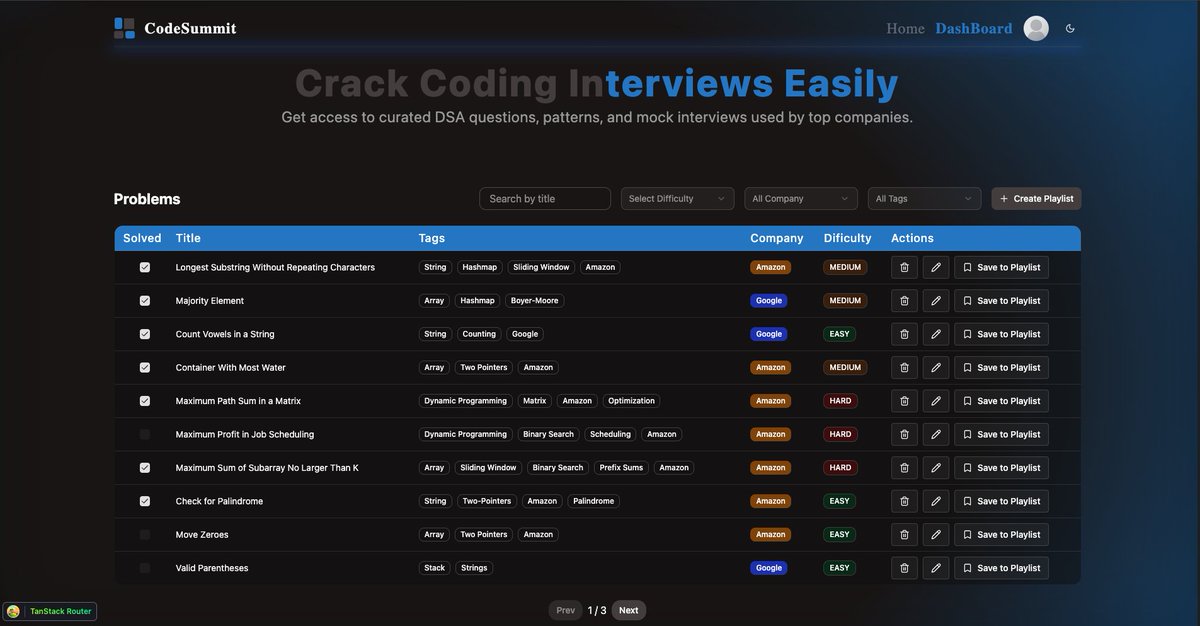
Task: Mark Maximum Profit in Job Scheduling as solved
Action: click(145, 434)
